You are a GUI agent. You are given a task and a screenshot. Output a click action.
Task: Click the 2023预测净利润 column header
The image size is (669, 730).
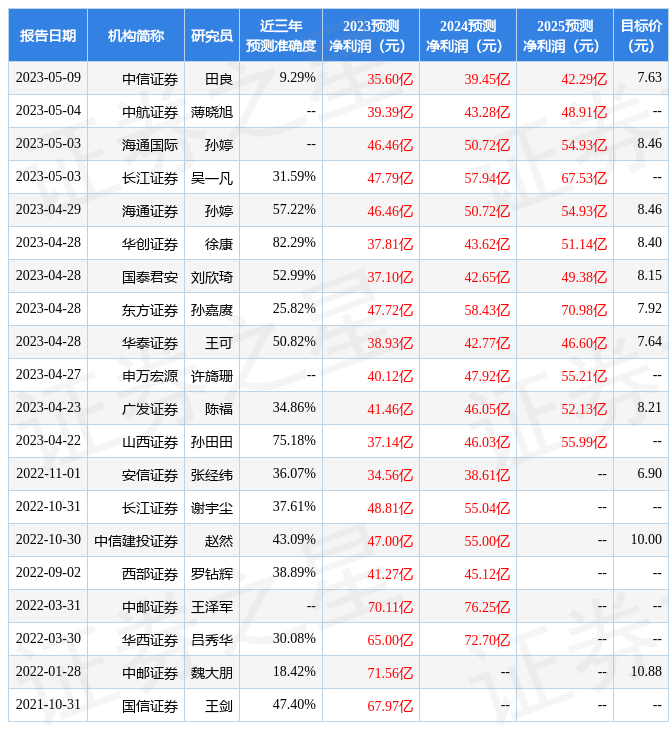371,35
